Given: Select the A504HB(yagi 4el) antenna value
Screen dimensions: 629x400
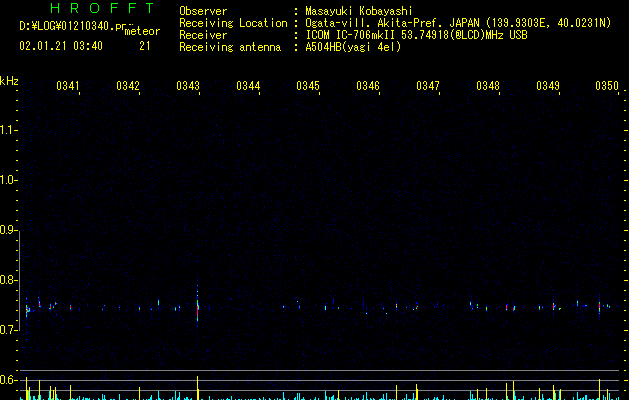Looking at the screenshot, I should click(x=353, y=47).
